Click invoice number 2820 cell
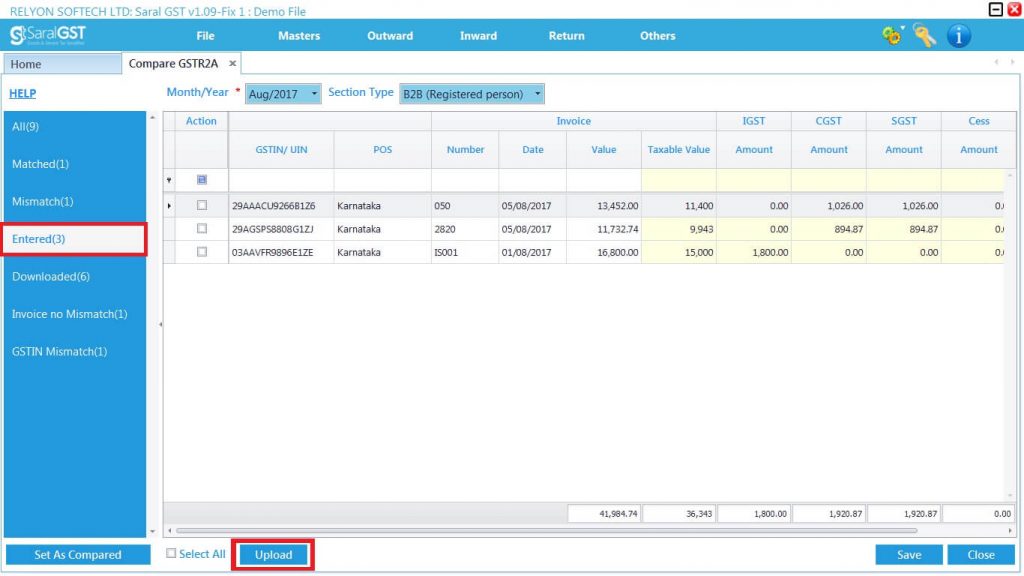This screenshot has height=576, width=1024. coord(465,229)
